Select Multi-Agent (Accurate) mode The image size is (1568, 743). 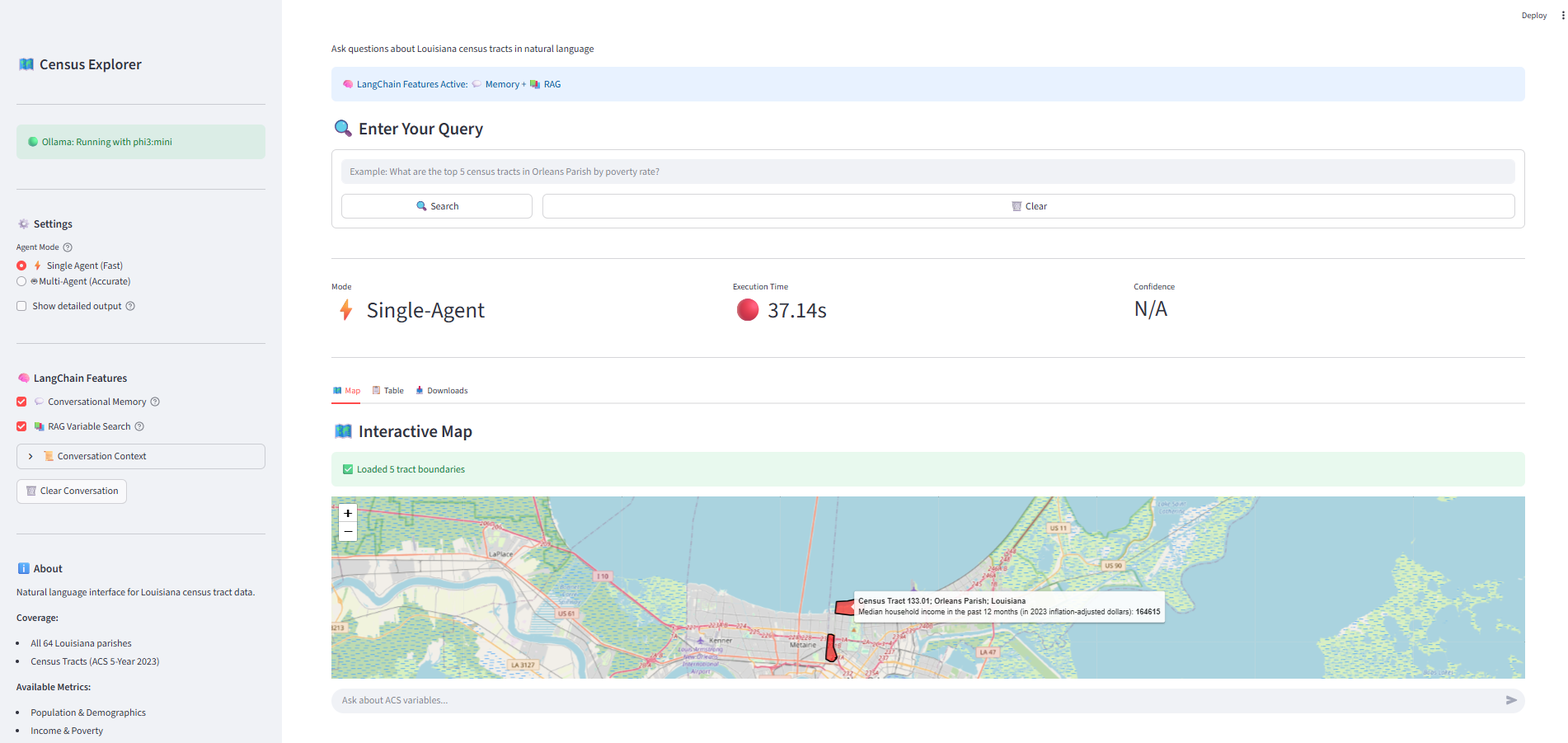[x=21, y=282]
